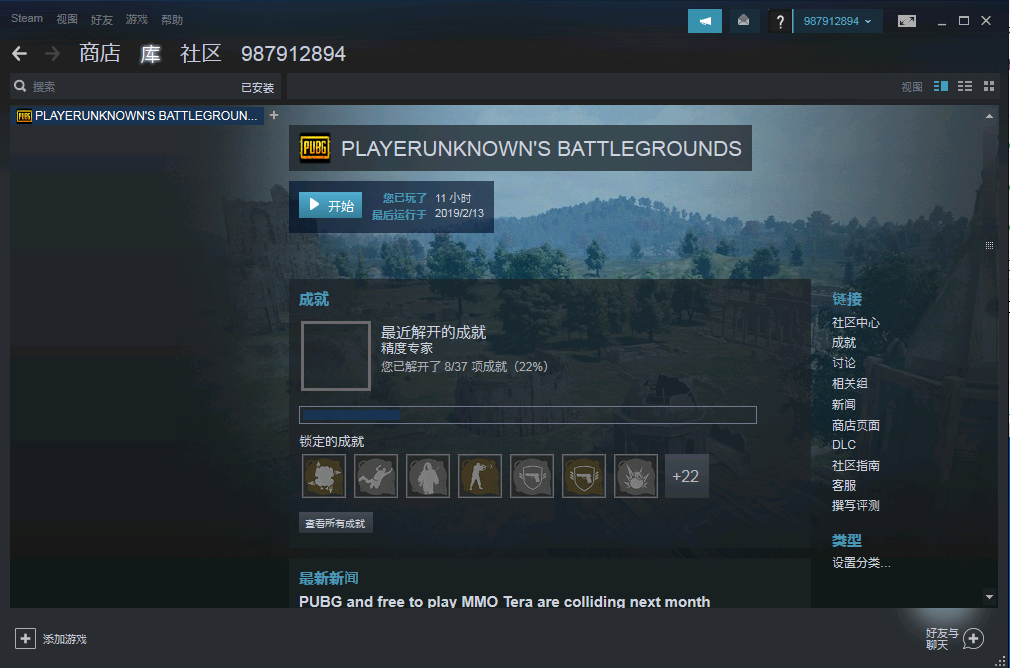Select PLAYERUNKNOWN'S BATTLEGROUNDS in game list
This screenshot has height=668, width=1010.
pyautogui.click(x=137, y=115)
